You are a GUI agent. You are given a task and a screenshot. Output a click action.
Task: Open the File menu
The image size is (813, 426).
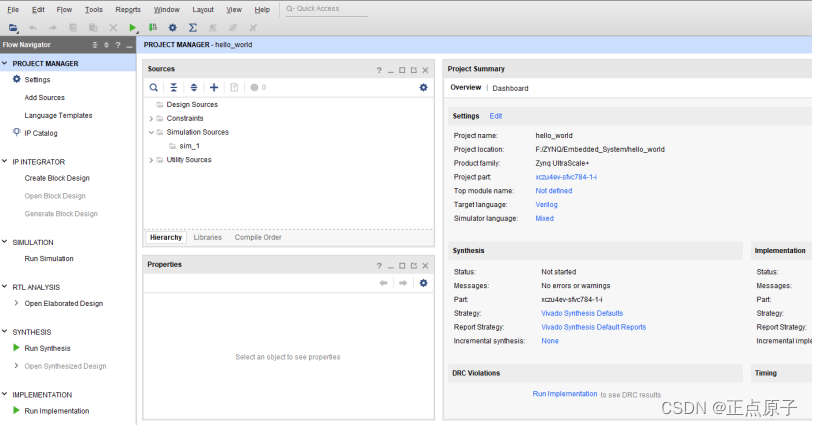coord(13,9)
